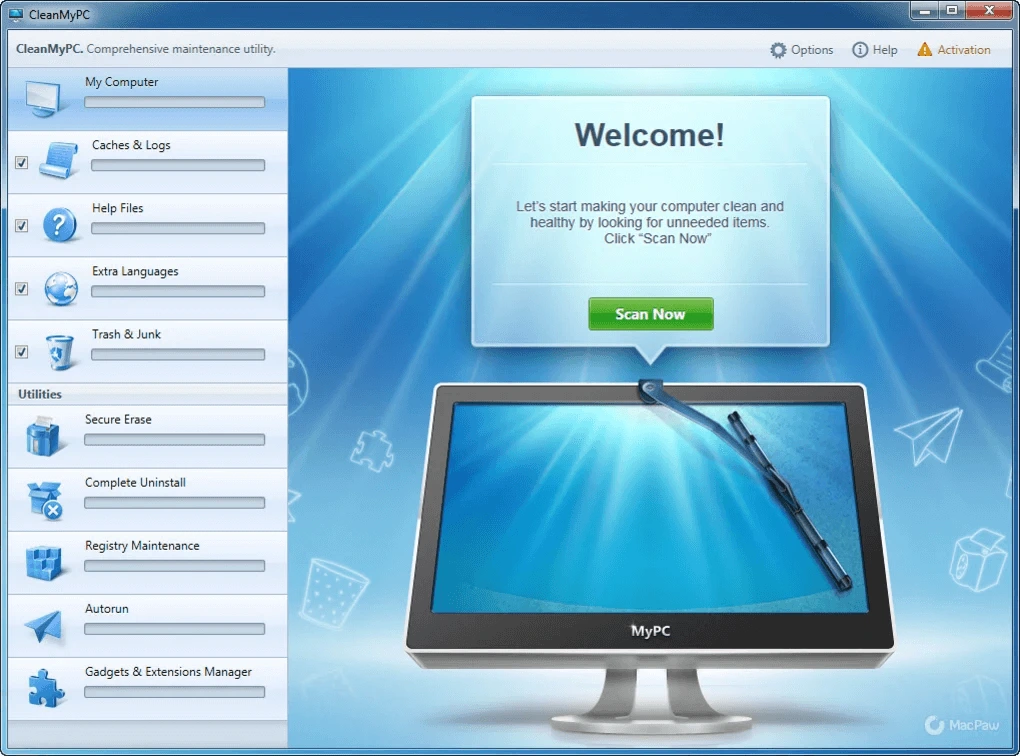This screenshot has height=756, width=1020.
Task: Uncheck Extra Languages from the scan
Action: [x=21, y=289]
